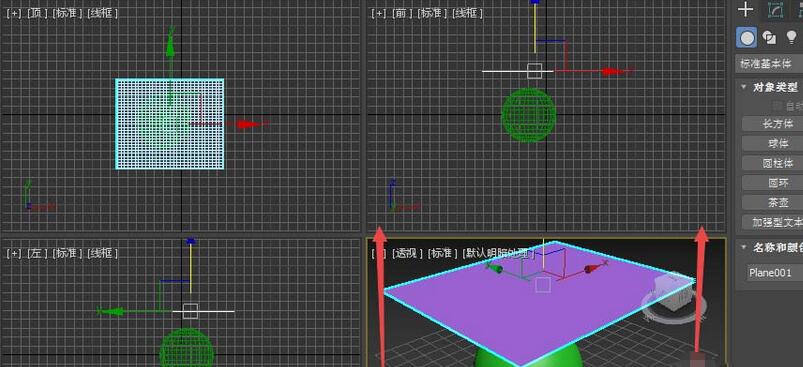This screenshot has height=367, width=803.
Task: Open the [透视] viewport label menu
Action: [x=408, y=253]
